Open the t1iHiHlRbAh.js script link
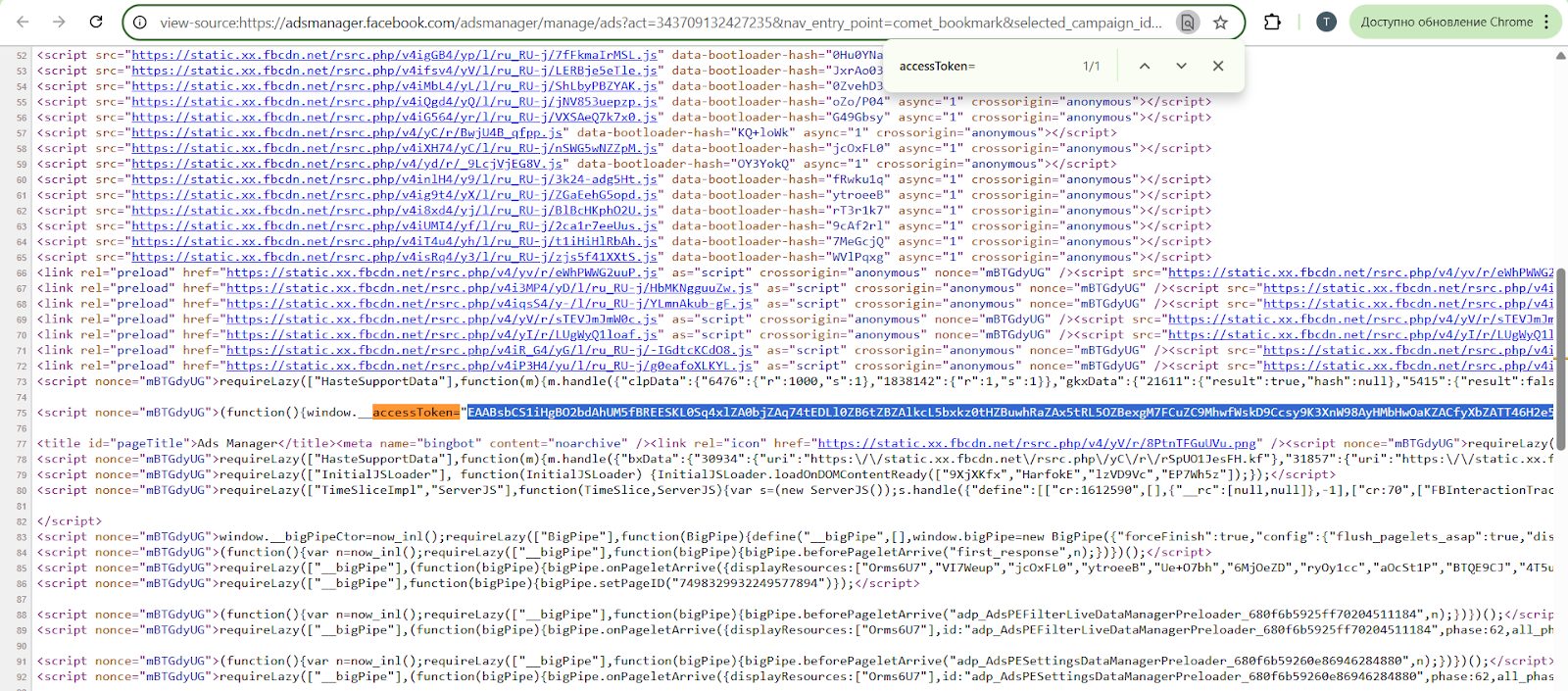 point(394,241)
